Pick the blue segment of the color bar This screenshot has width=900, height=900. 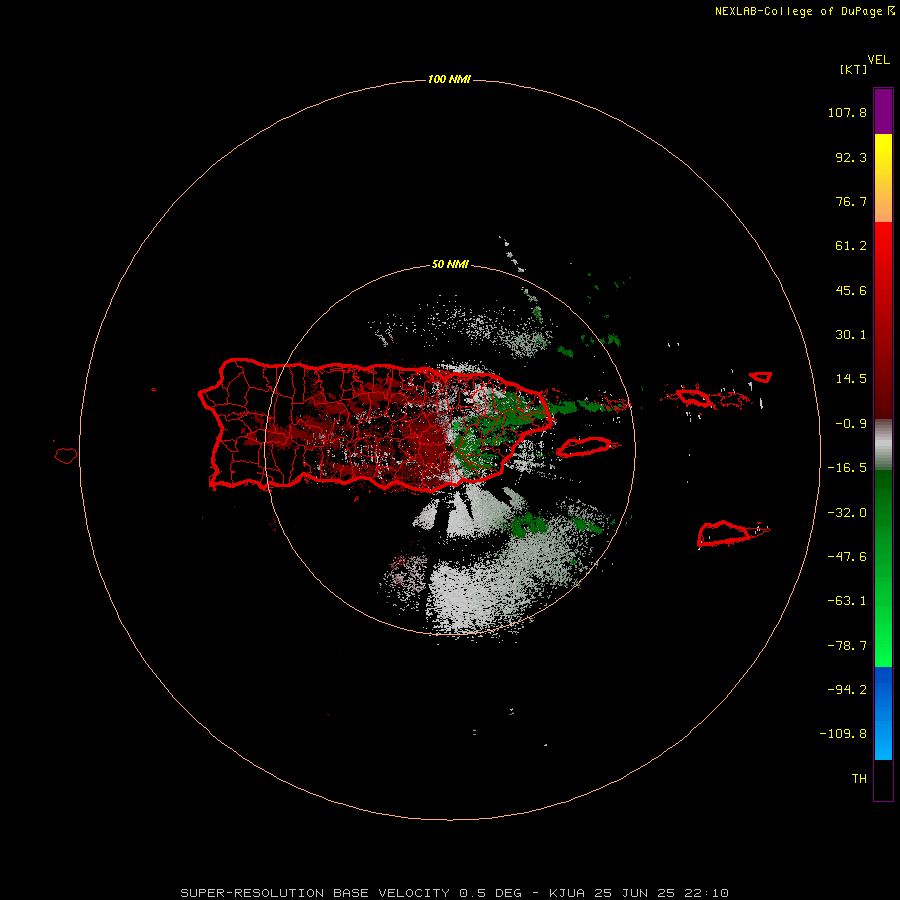click(883, 713)
